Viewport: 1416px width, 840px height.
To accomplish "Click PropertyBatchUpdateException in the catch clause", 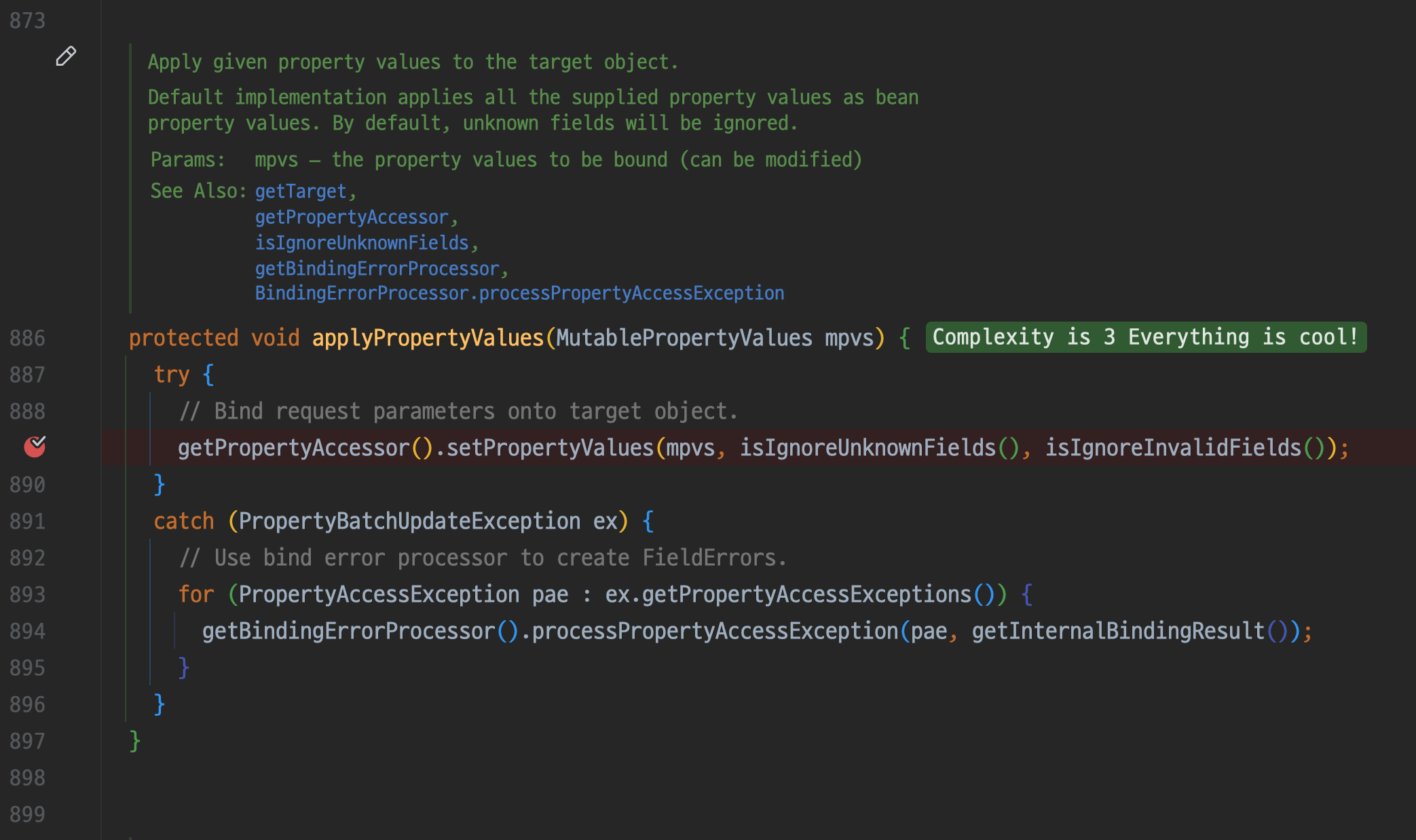I will 409,521.
